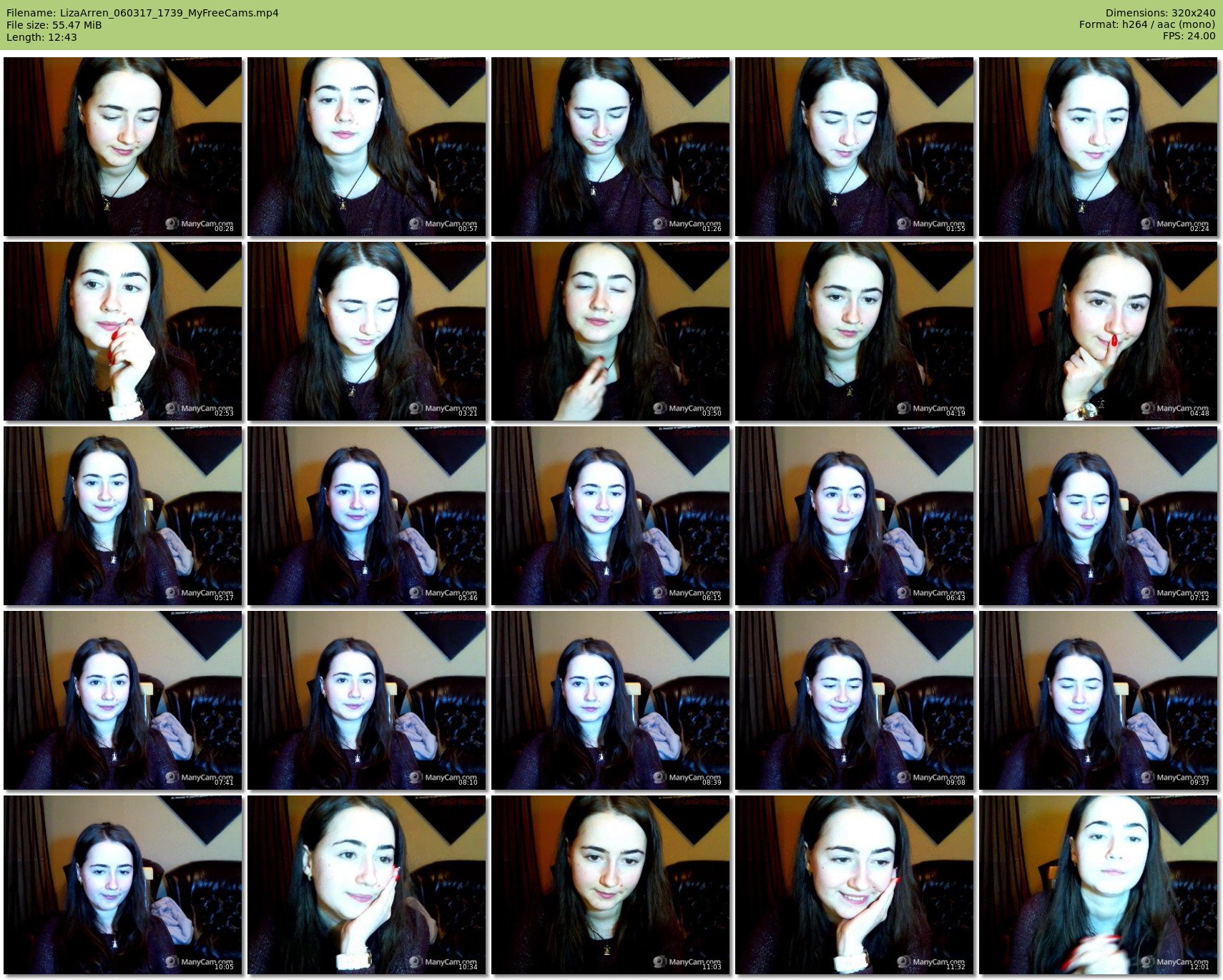Select the 04:48 thumbnail
Screen dimensions: 1223x980
click(1099, 331)
